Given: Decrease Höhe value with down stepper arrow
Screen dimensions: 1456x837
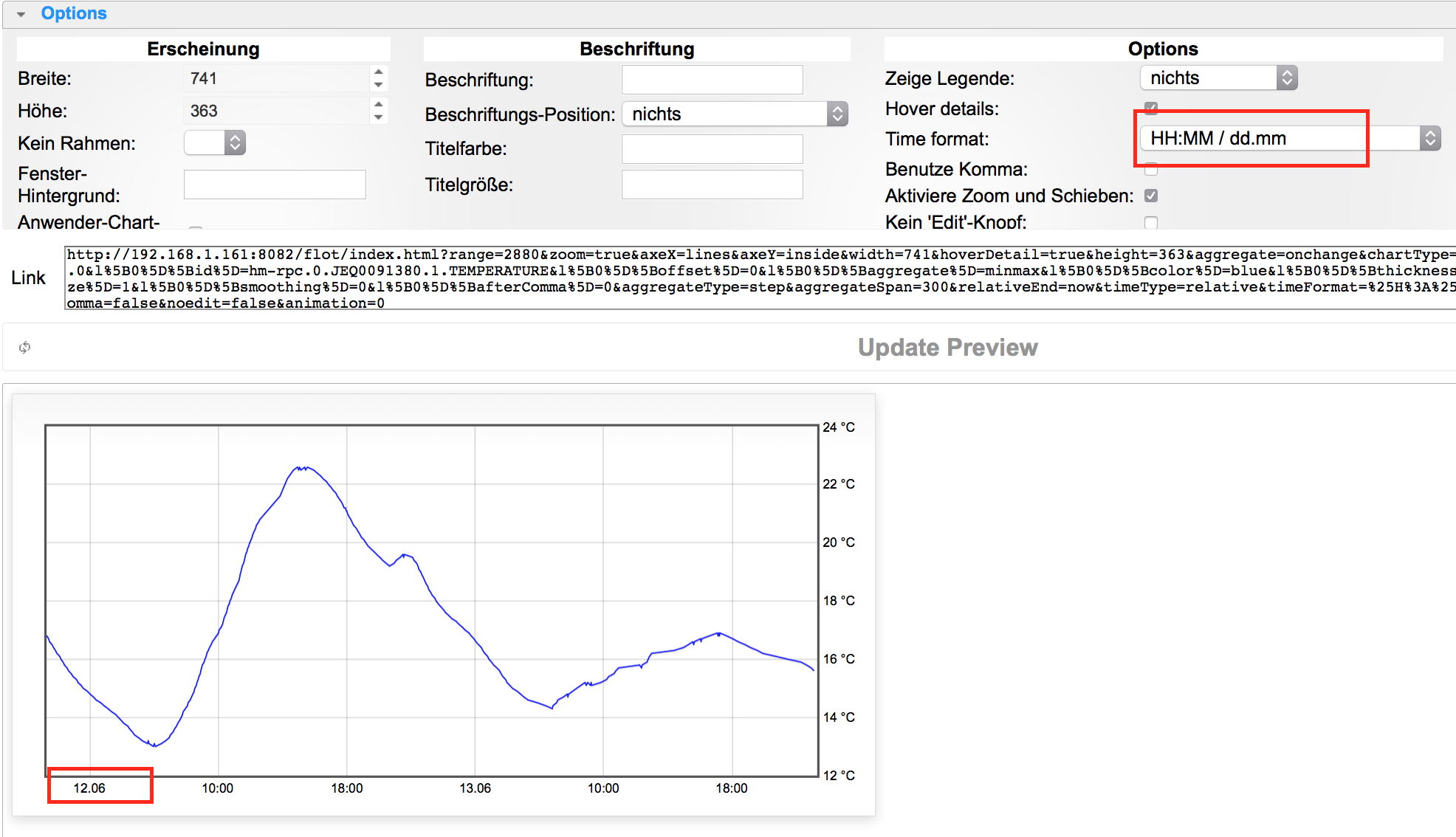Looking at the screenshot, I should pos(379,117).
